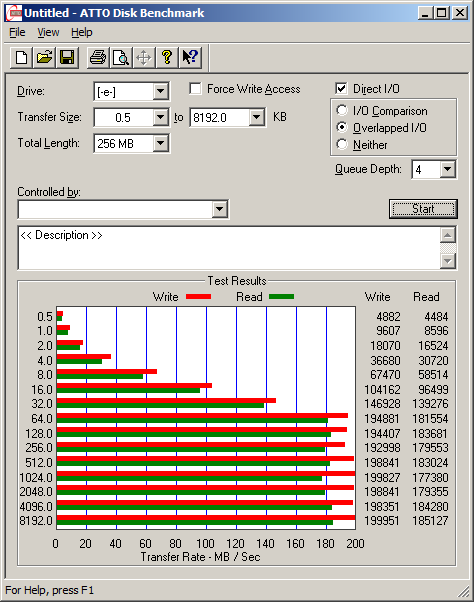Image resolution: width=474 pixels, height=602 pixels.
Task: Click the 64.0 transfer size row label
Action: point(42,419)
